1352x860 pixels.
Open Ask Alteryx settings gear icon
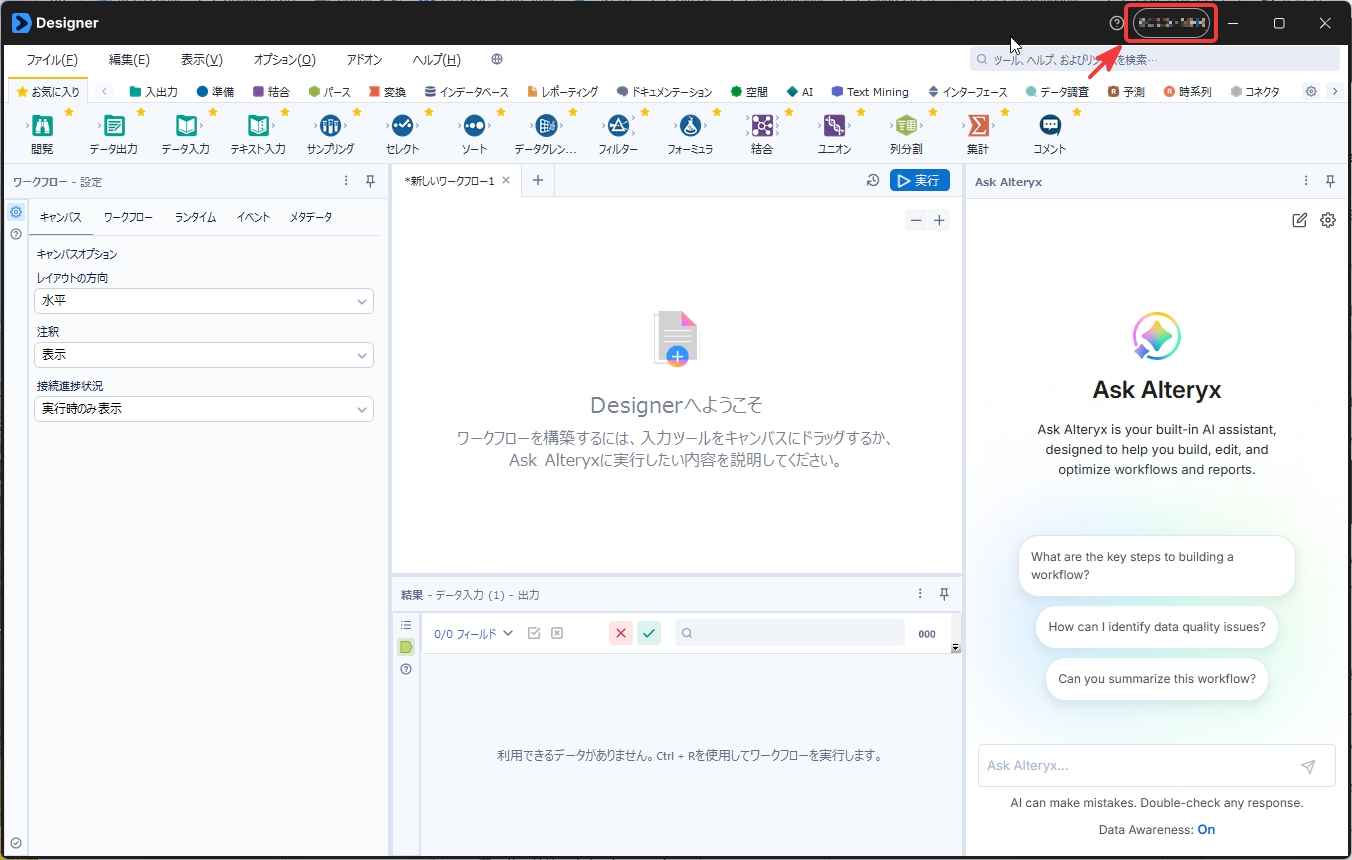coord(1328,220)
